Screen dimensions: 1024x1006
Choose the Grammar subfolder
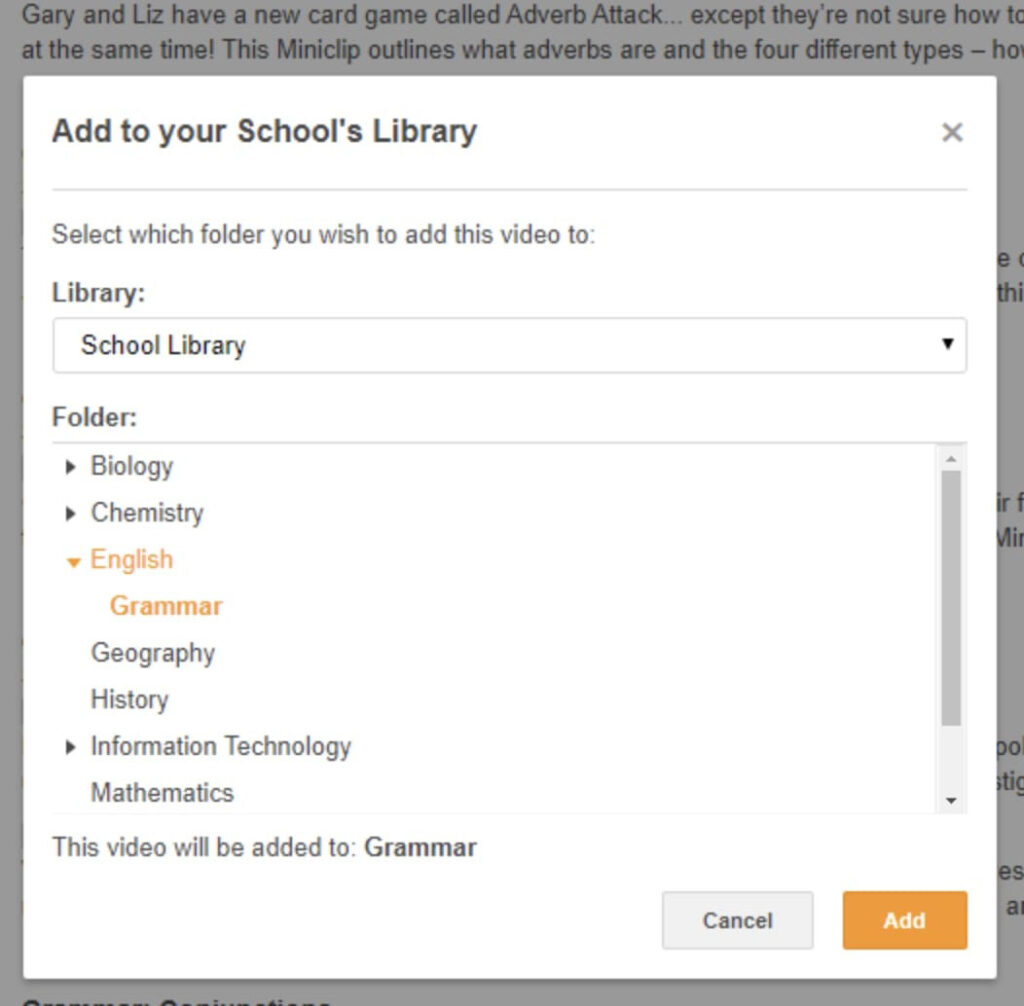coord(166,606)
